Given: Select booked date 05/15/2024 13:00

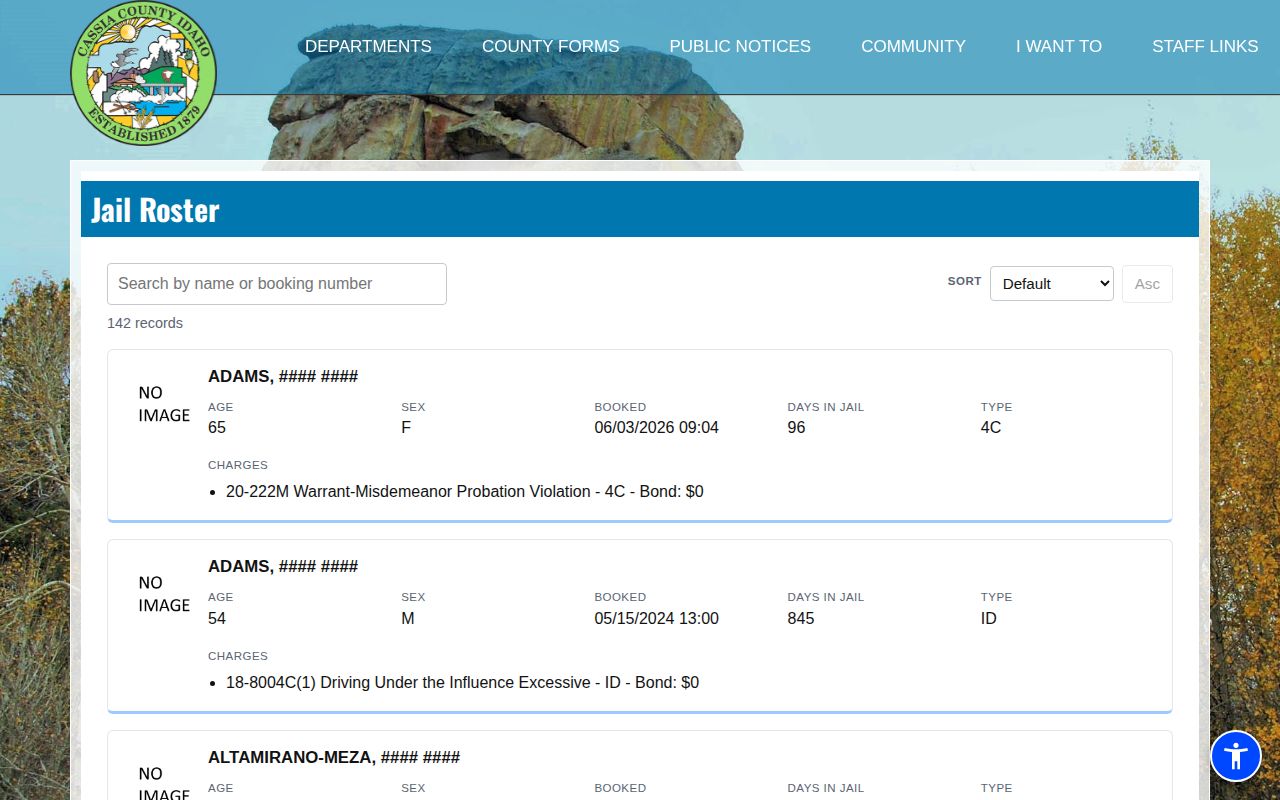Looking at the screenshot, I should coord(656,619).
